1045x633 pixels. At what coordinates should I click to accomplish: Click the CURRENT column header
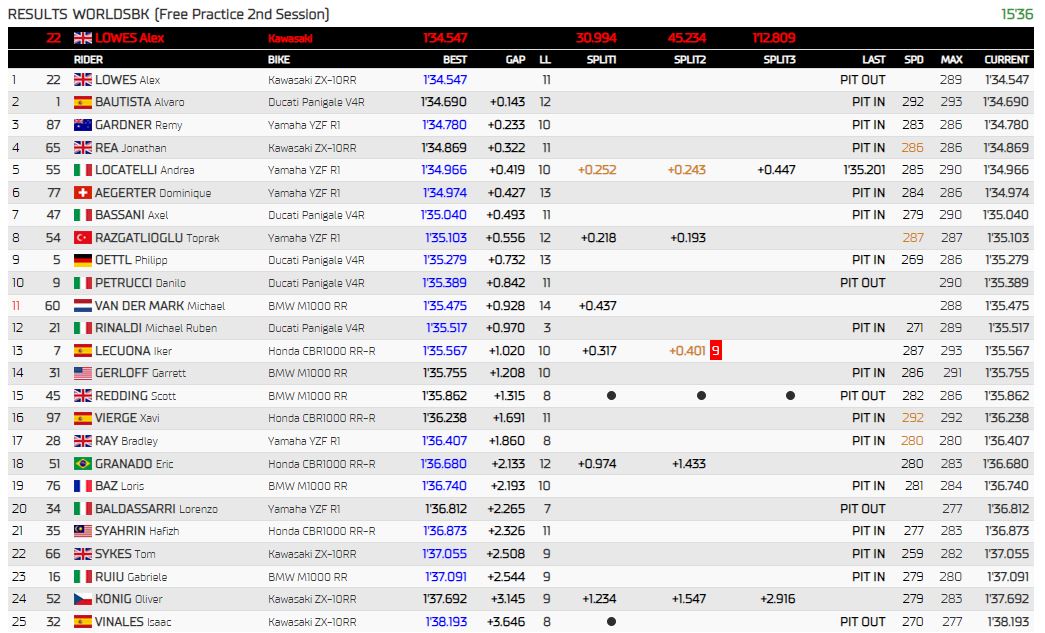point(1006,60)
